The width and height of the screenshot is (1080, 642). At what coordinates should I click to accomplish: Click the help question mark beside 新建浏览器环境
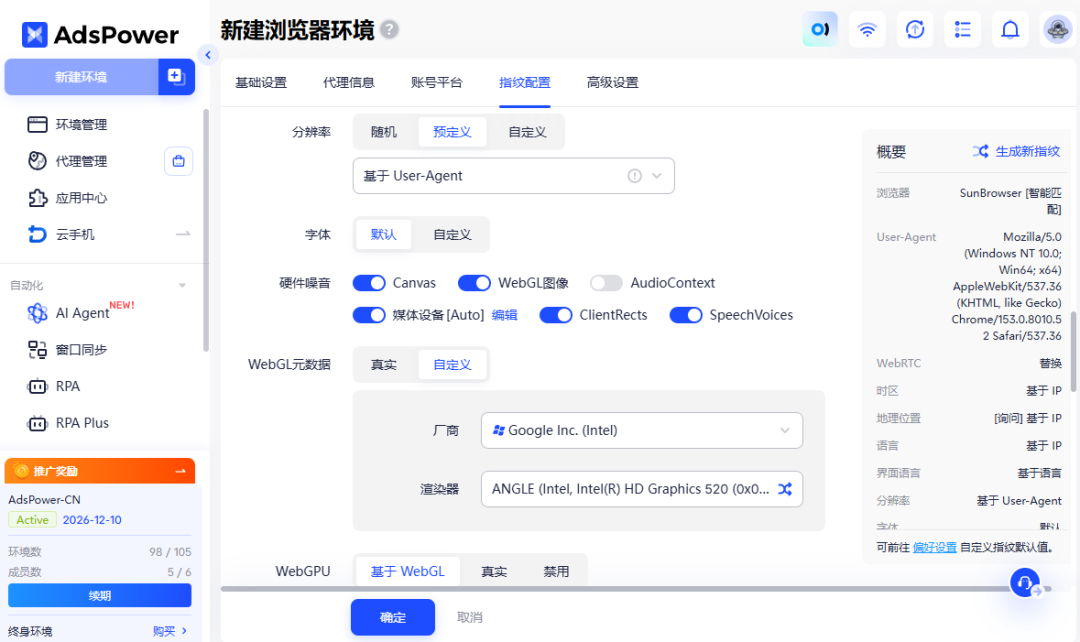[x=389, y=30]
